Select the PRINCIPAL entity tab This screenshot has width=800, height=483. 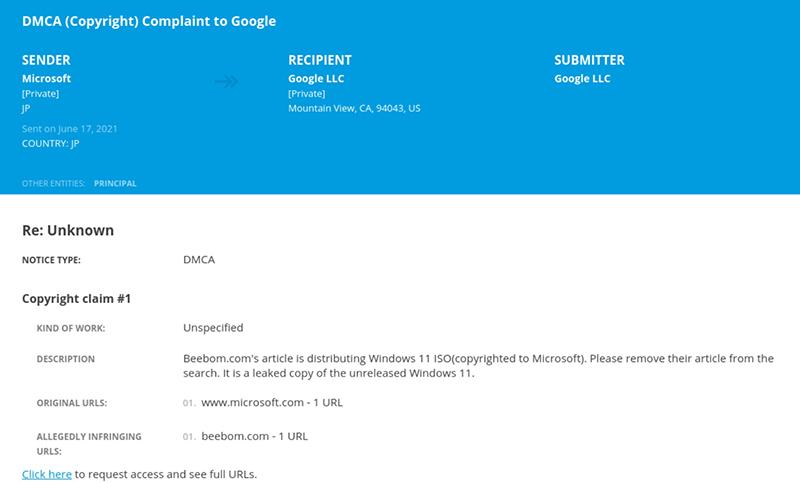coord(115,183)
